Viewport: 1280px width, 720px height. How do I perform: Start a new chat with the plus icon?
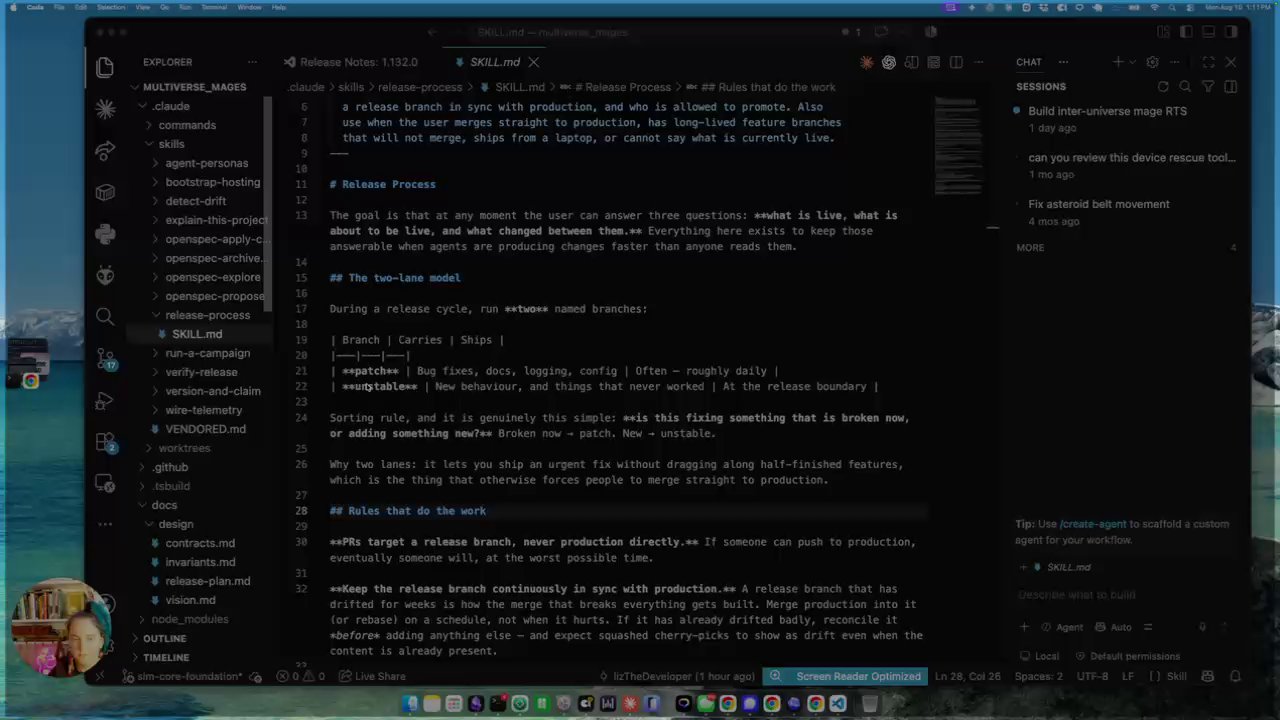pyautogui.click(x=1117, y=62)
